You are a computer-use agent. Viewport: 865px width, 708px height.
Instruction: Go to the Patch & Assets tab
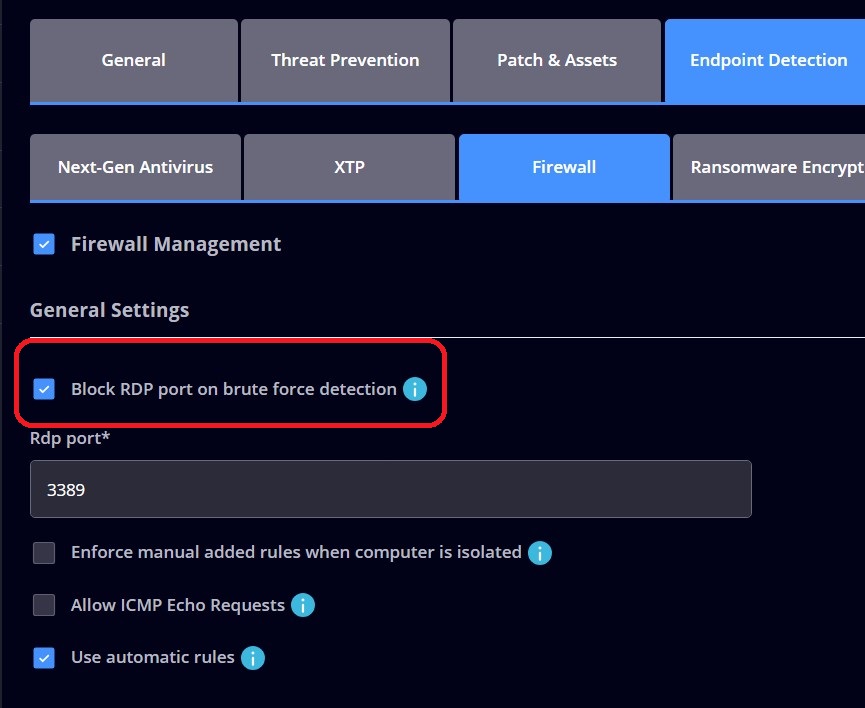[x=557, y=60]
